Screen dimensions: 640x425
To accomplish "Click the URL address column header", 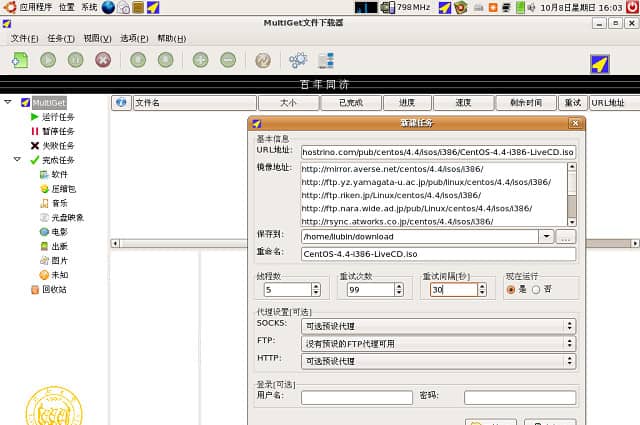I will (614, 103).
